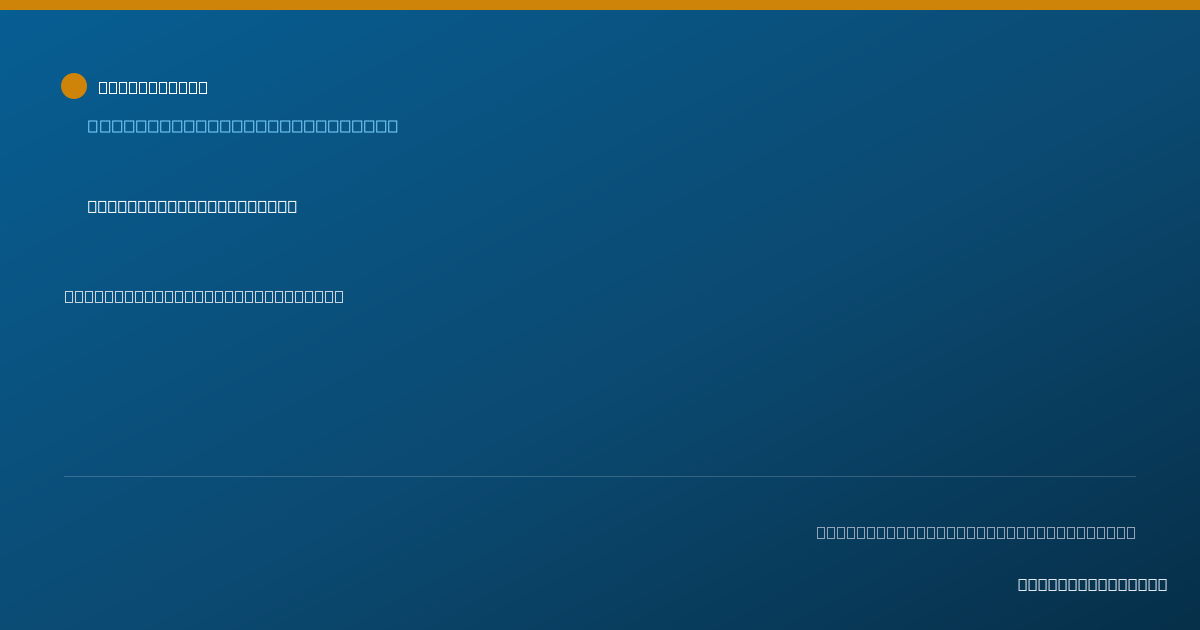The width and height of the screenshot is (1200, 630).
Task: Click the indented white text line under the blue line
Action: 192,206
